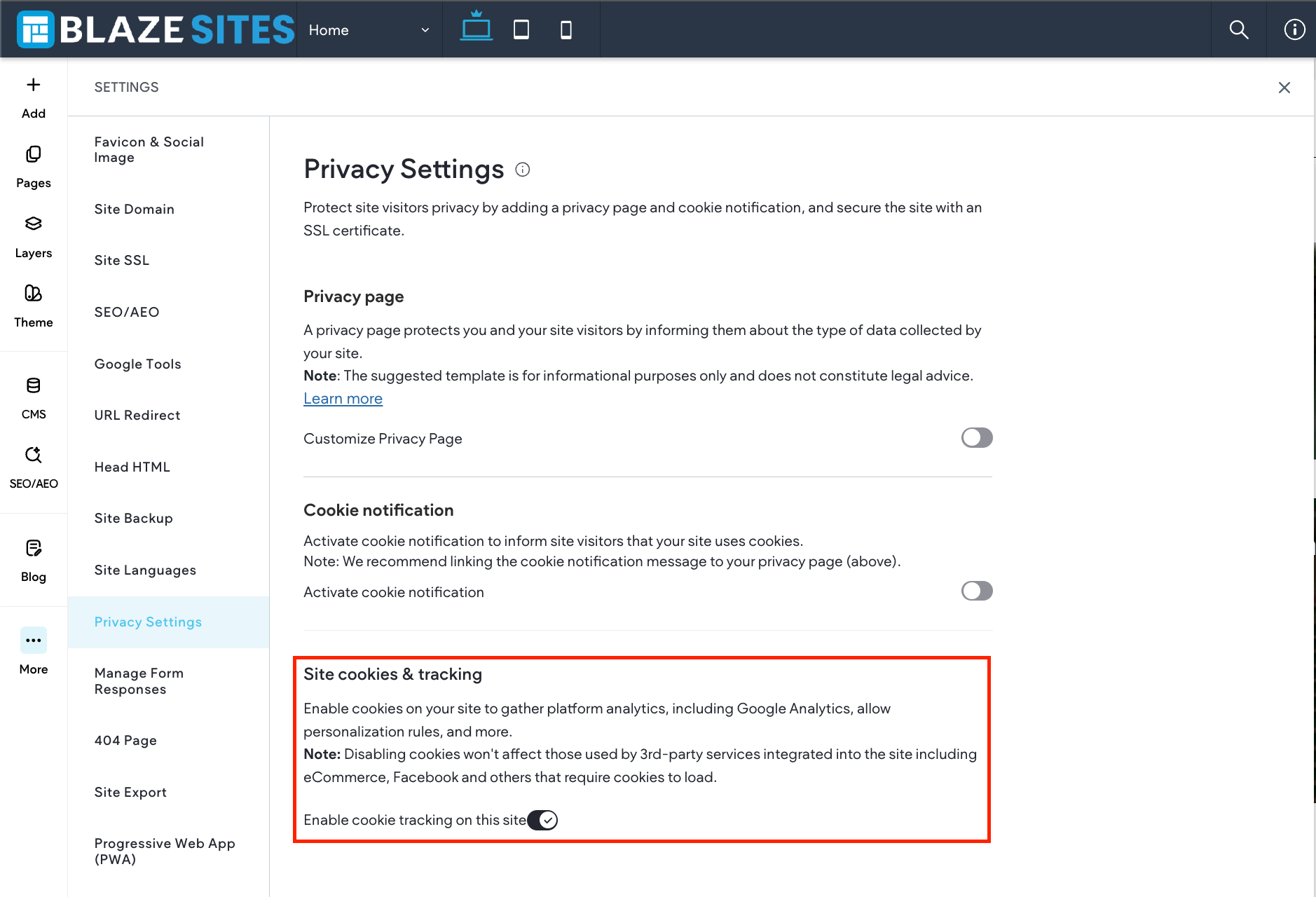Enable the Customize Privacy Page toggle
Screen dimensions: 1316x897
[x=977, y=438]
